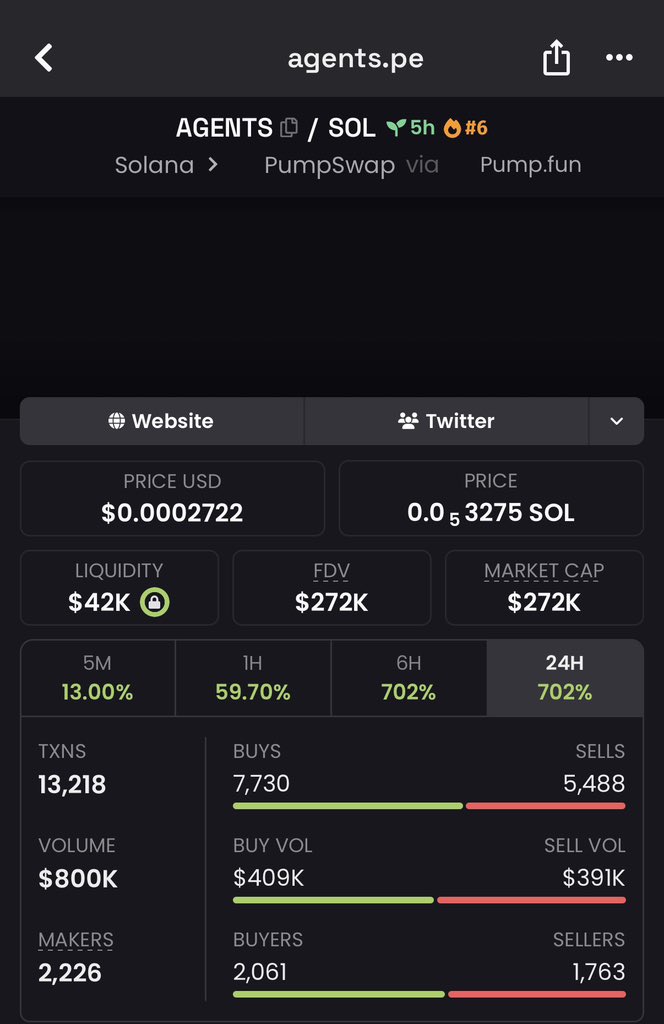Tap the back arrow icon
664x1024 pixels.
(44, 58)
